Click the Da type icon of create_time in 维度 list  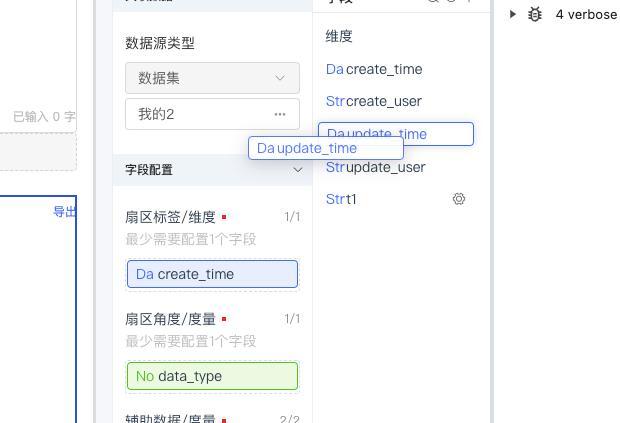[x=335, y=69]
